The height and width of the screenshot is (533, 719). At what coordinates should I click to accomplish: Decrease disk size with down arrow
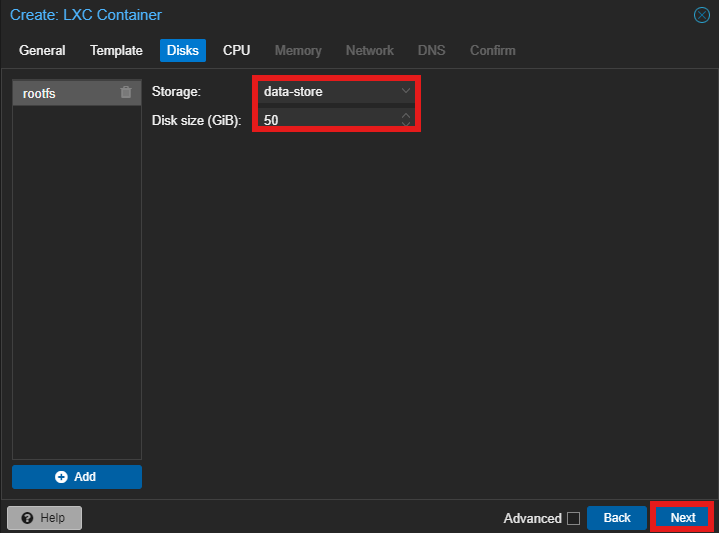(x=405, y=125)
